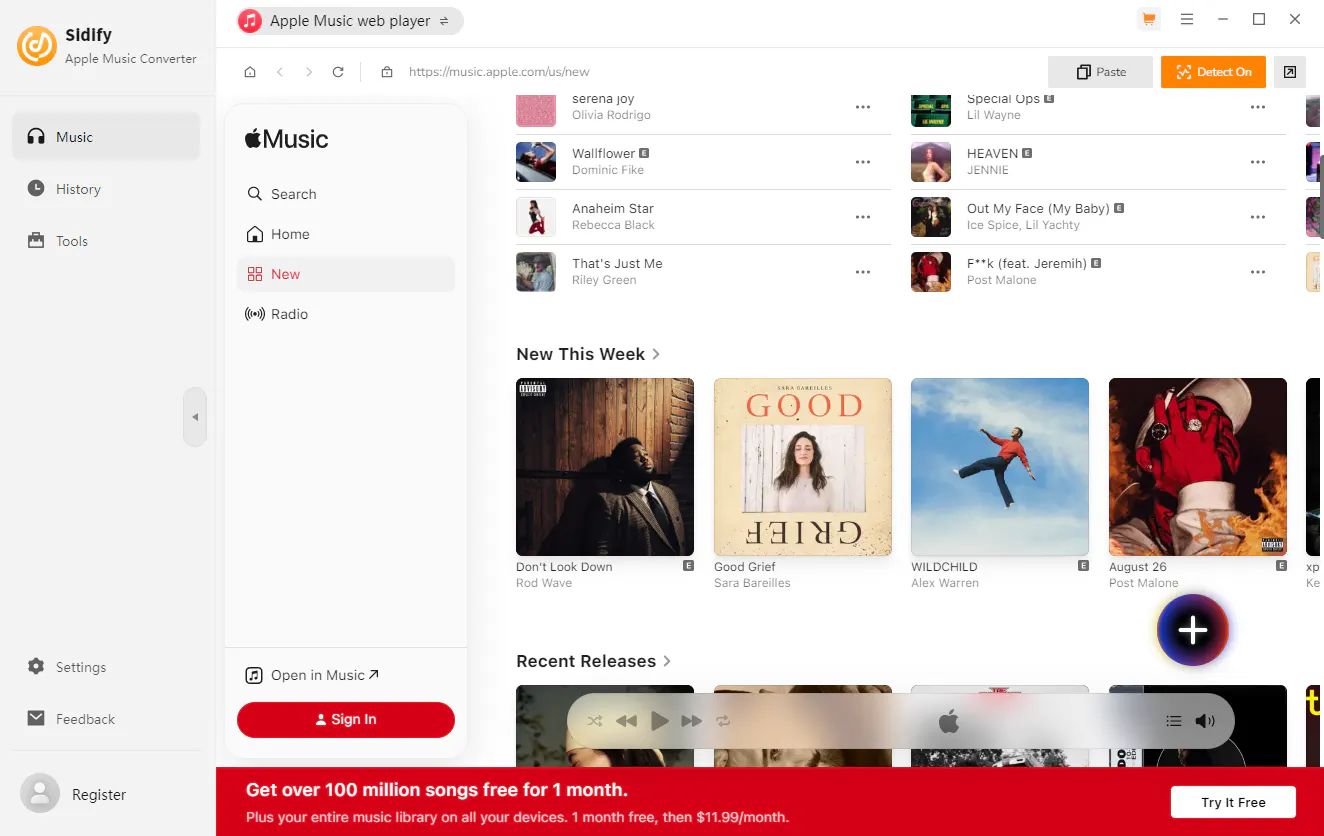
Task: Open the August 26 album cover
Action: pyautogui.click(x=1198, y=467)
